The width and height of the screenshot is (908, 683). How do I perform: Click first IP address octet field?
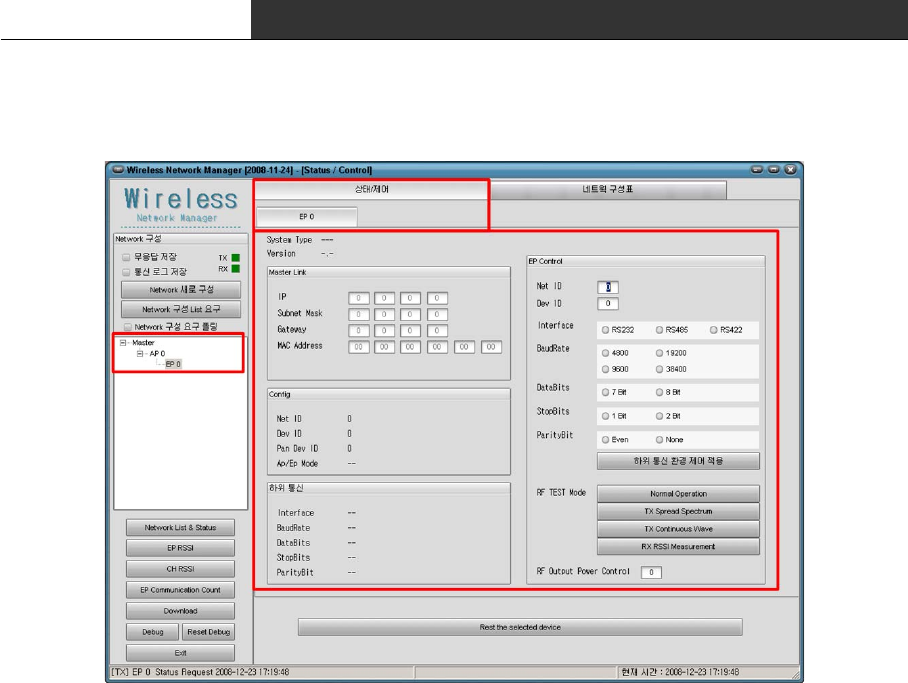(358, 298)
